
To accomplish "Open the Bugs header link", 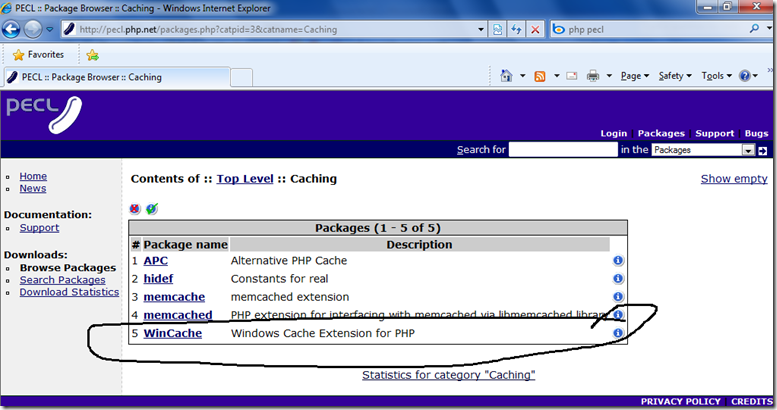I will pyautogui.click(x=756, y=133).
